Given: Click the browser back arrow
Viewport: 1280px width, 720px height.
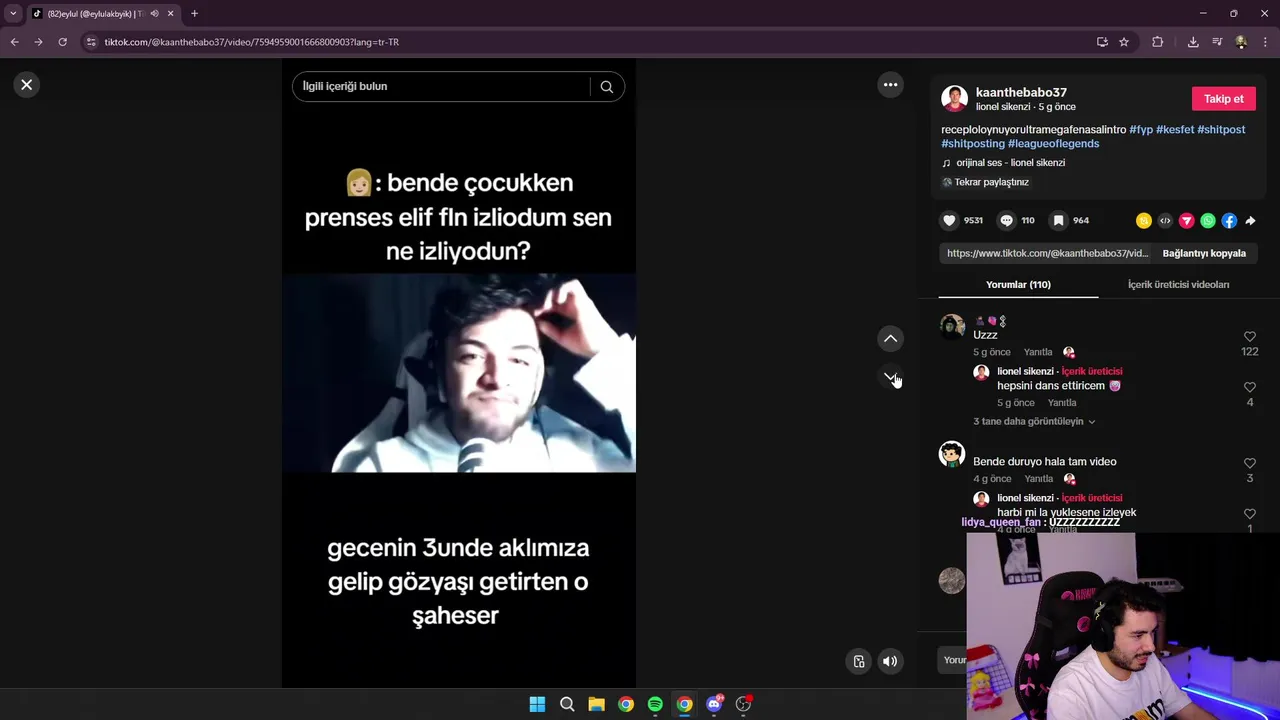Looking at the screenshot, I should (14, 42).
